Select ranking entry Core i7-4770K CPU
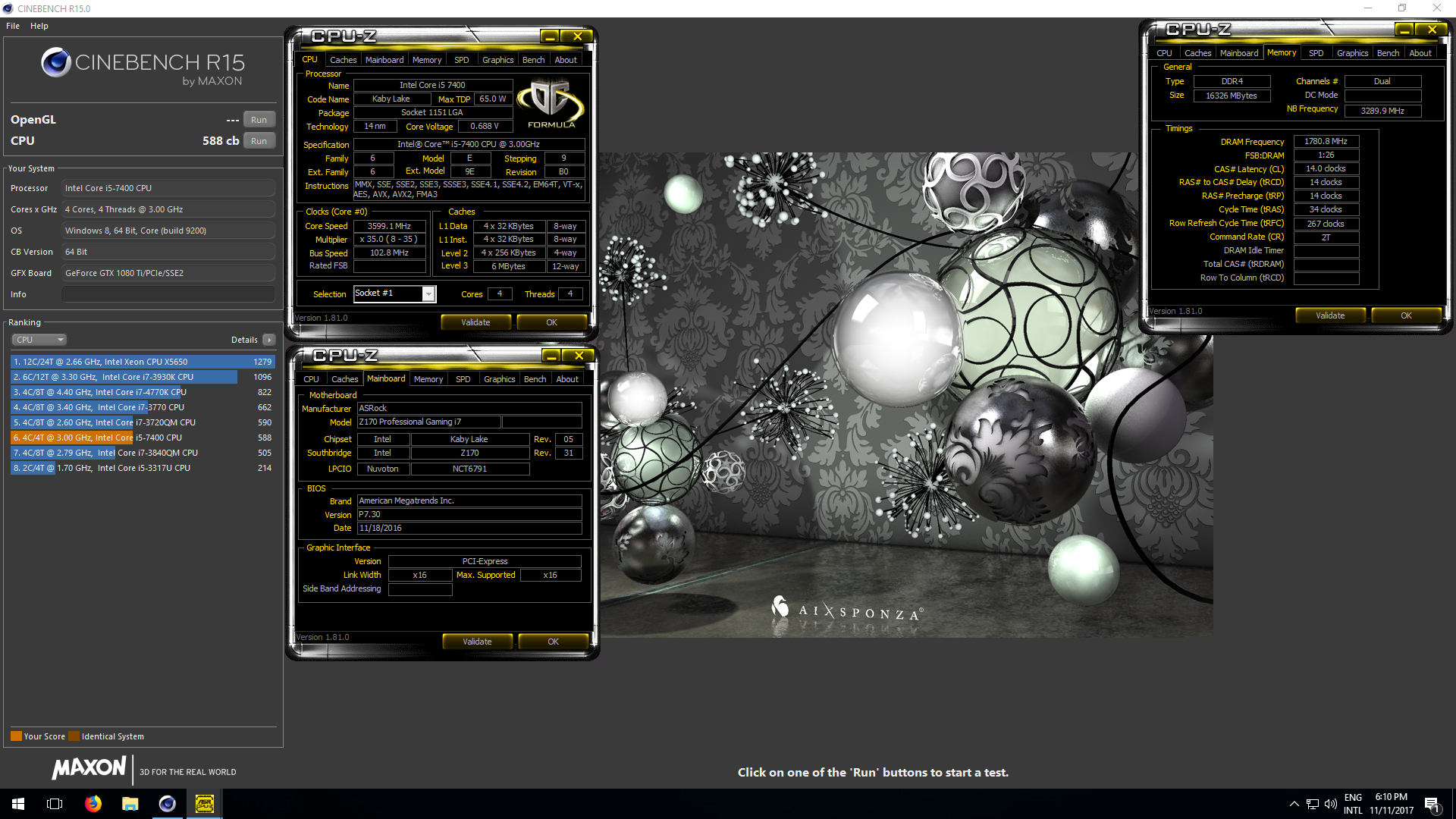The height and width of the screenshot is (819, 1456). click(x=143, y=392)
